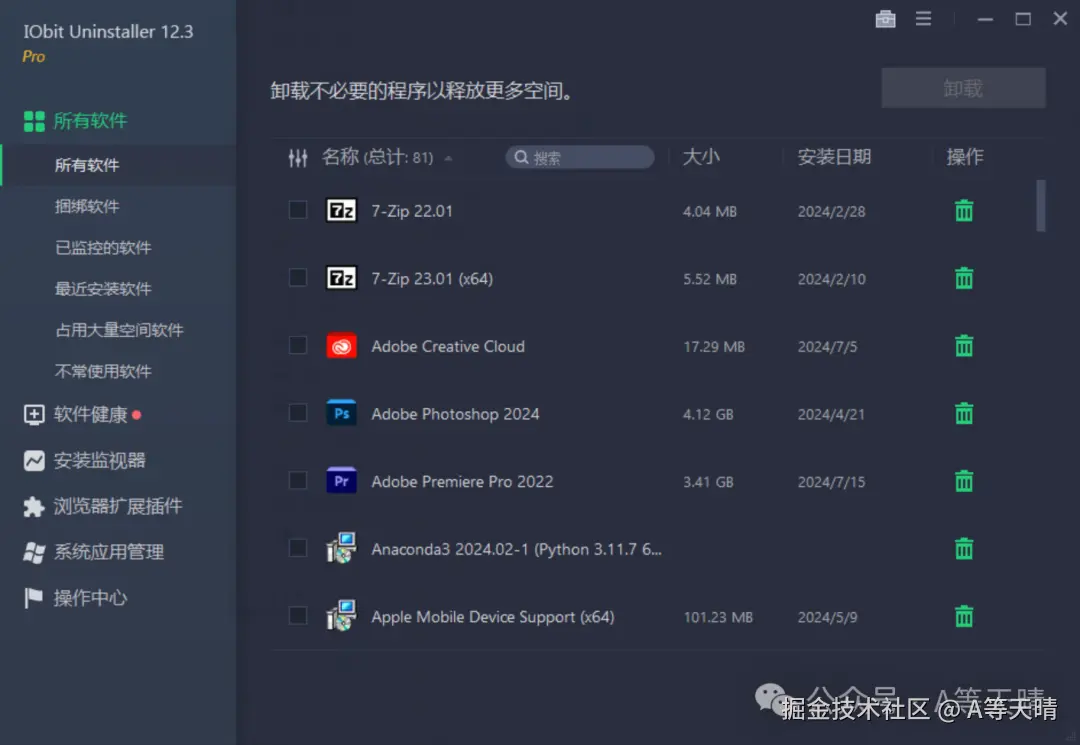The width and height of the screenshot is (1080, 745).
Task: Select the Adobe Premiere Pro 2022 name text
Action: tap(462, 481)
